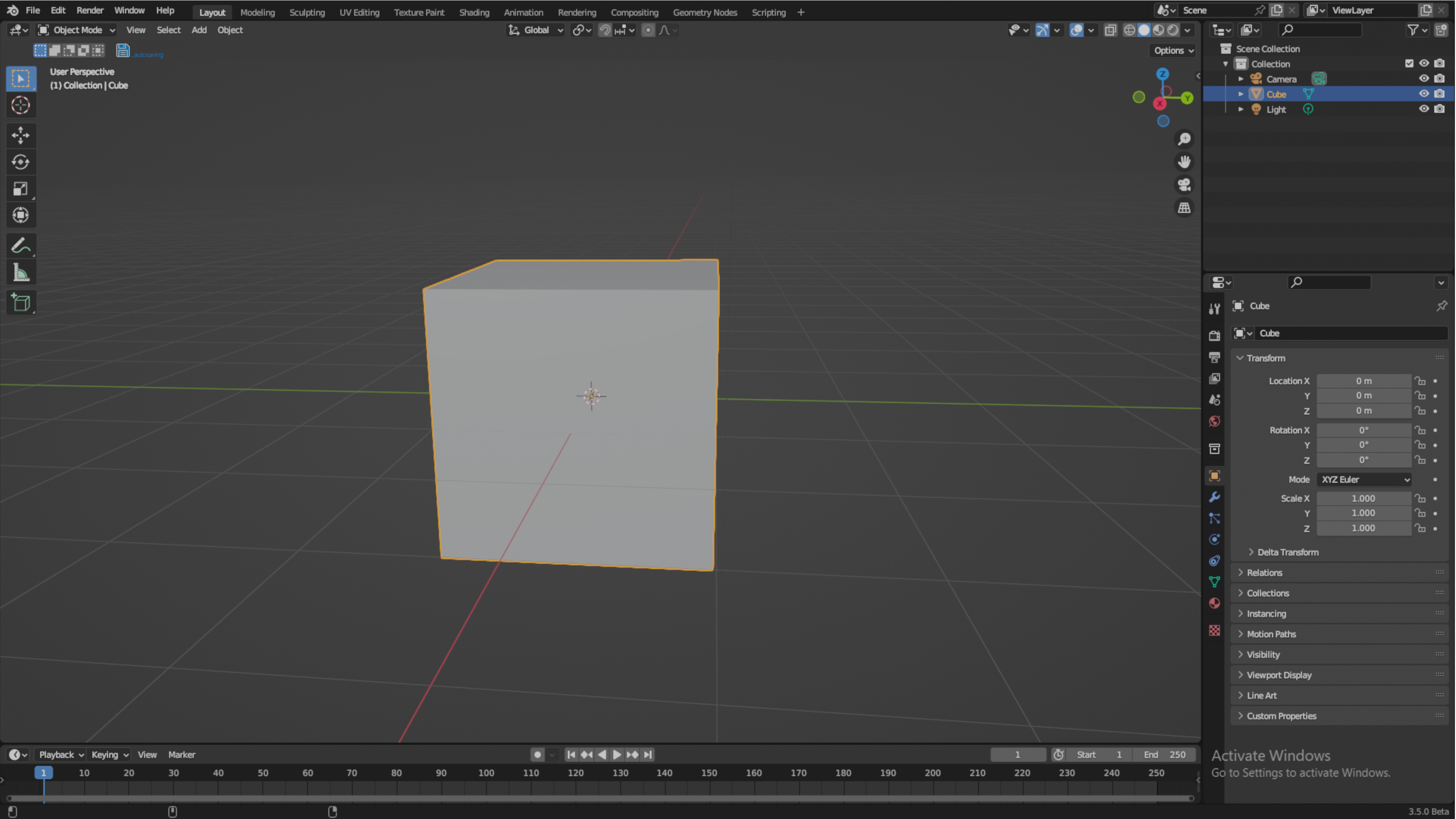Screen dimensions: 1456x819
Task: Choose the Measure ruler tool
Action: pyautogui.click(x=20, y=273)
